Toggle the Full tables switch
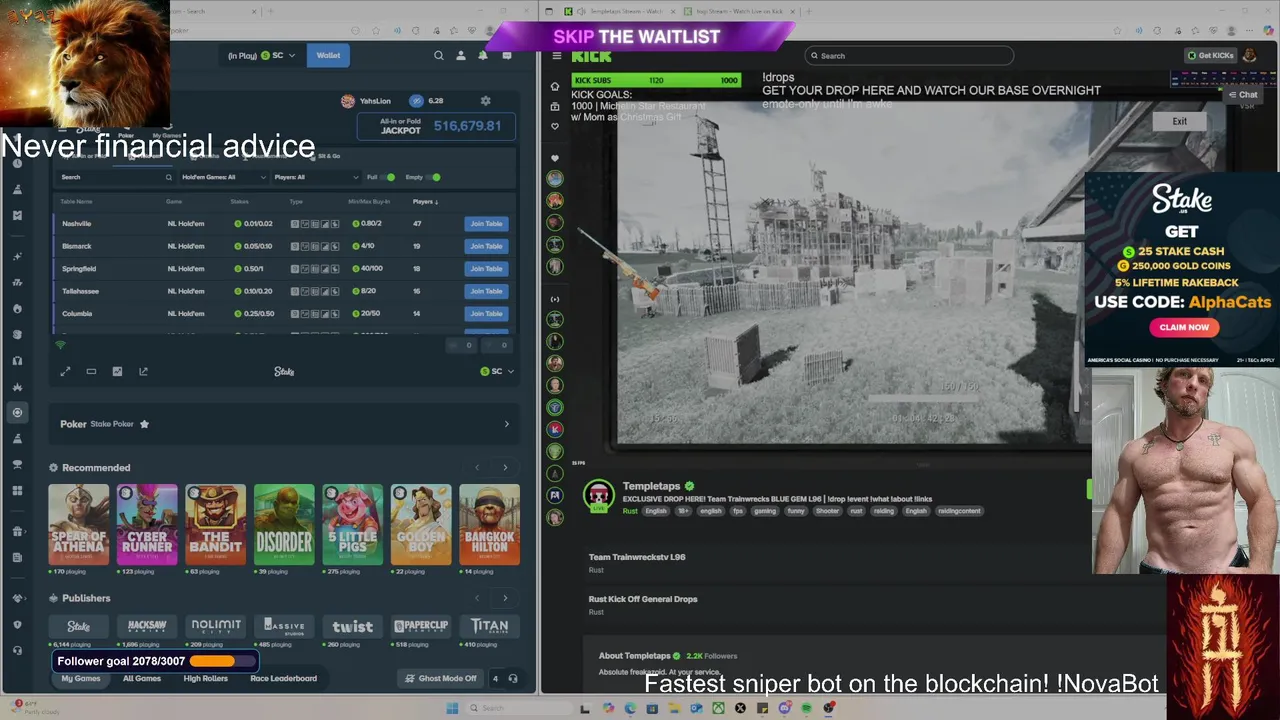Viewport: 1280px width, 720px height. pyautogui.click(x=387, y=177)
